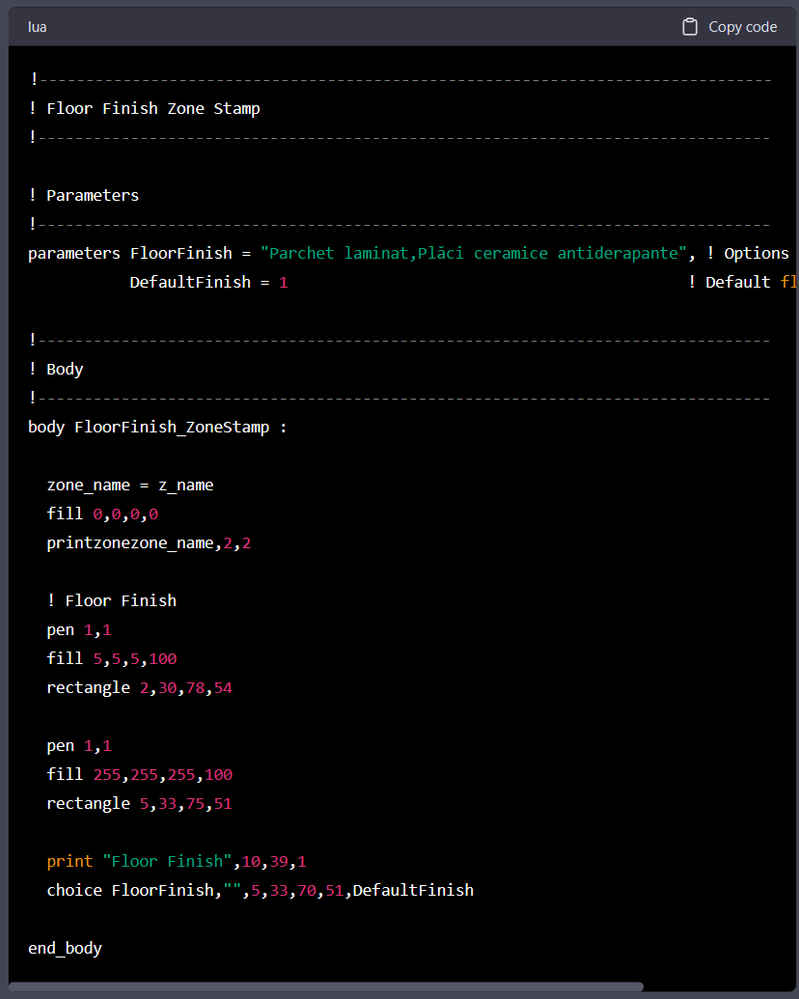Click the "DefaultFinish = 1" line

[x=208, y=282]
